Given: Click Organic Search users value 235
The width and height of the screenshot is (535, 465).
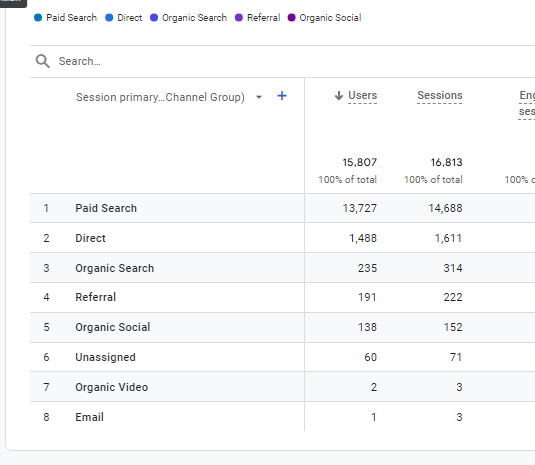Looking at the screenshot, I should [x=367, y=268].
